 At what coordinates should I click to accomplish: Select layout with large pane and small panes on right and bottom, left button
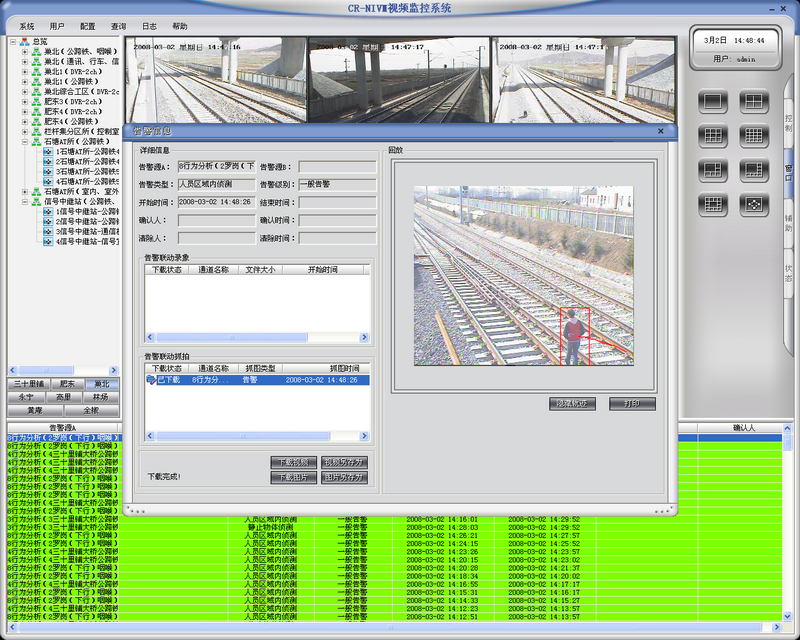(712, 170)
